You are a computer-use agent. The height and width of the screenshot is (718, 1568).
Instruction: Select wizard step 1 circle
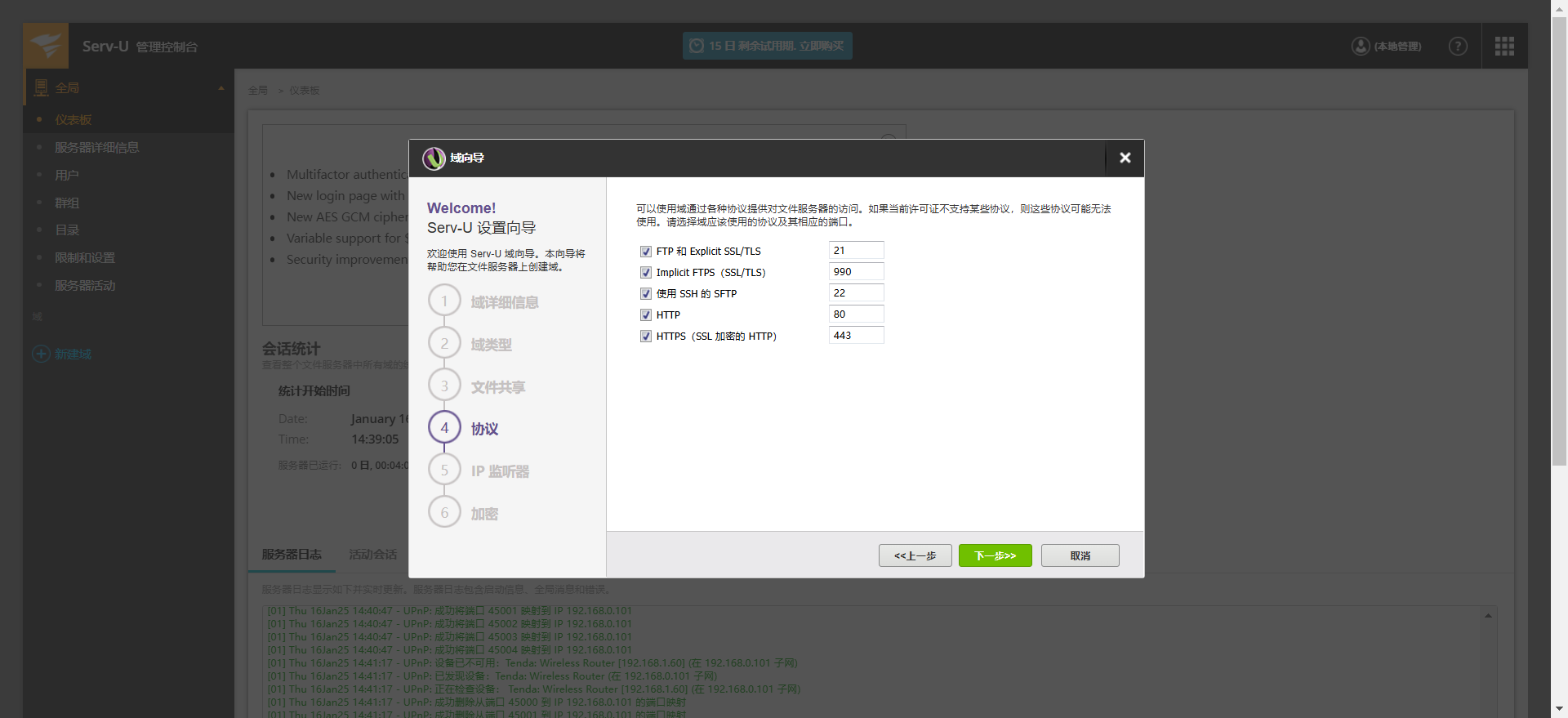pos(444,301)
